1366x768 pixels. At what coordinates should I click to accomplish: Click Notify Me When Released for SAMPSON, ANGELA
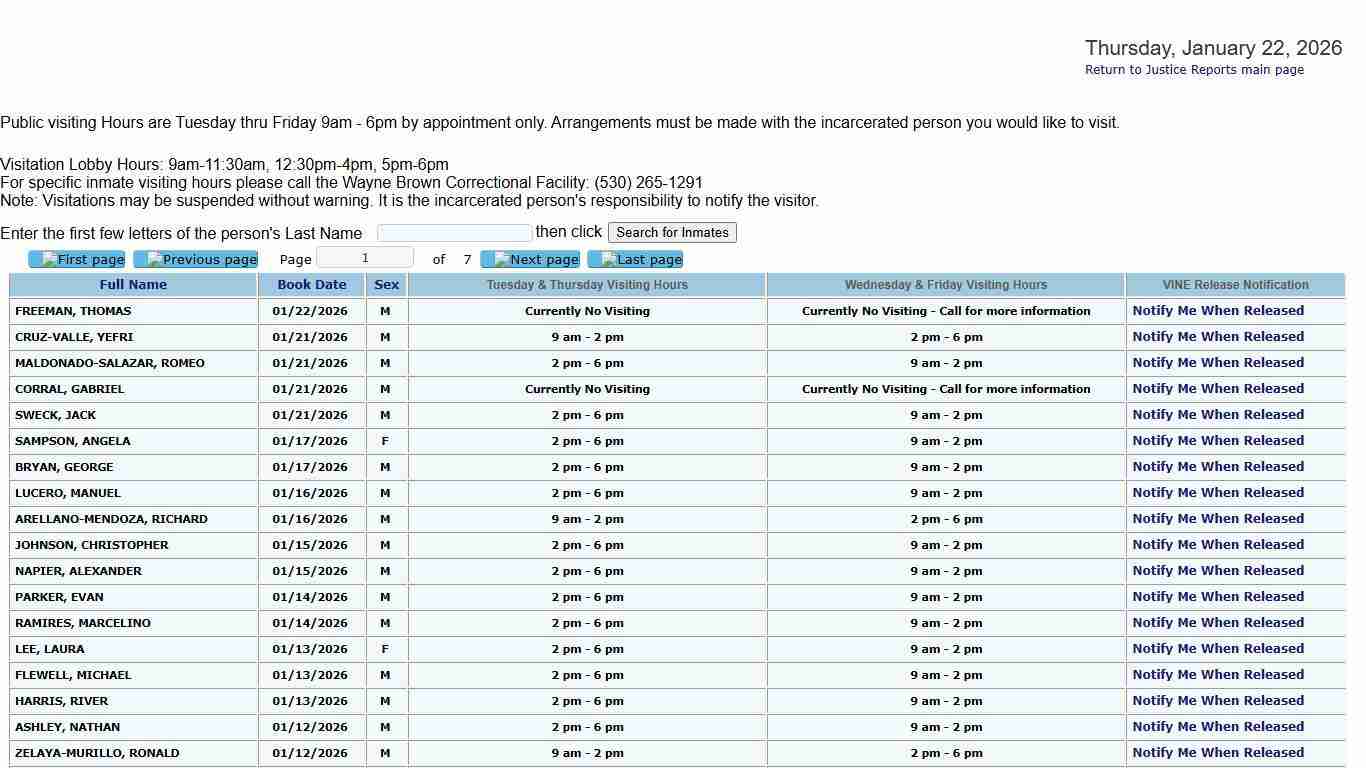(1218, 441)
